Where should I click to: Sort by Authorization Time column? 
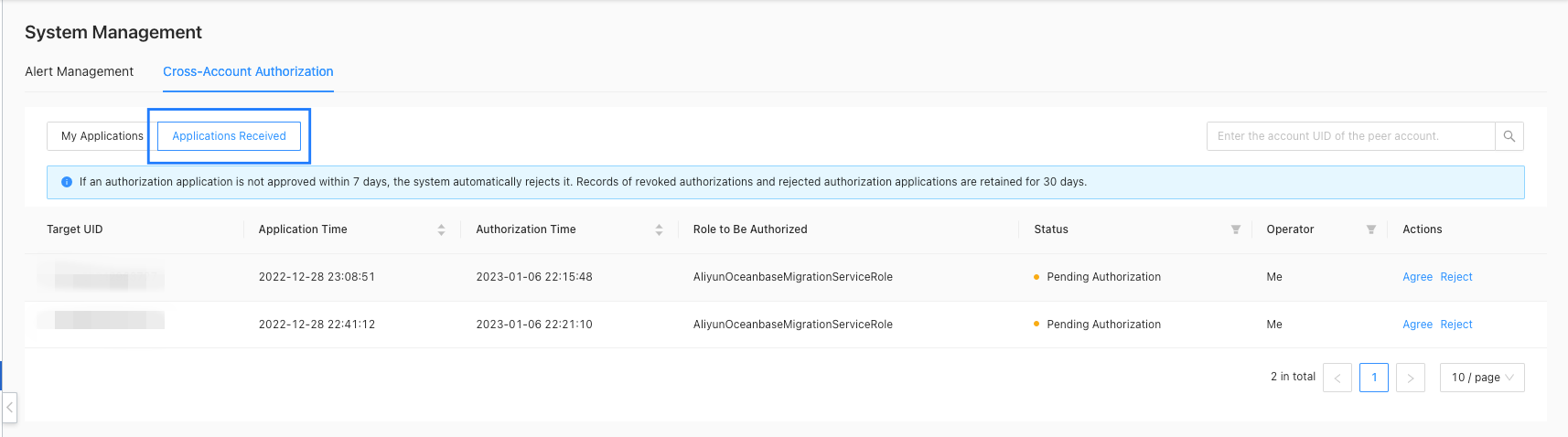click(659, 230)
